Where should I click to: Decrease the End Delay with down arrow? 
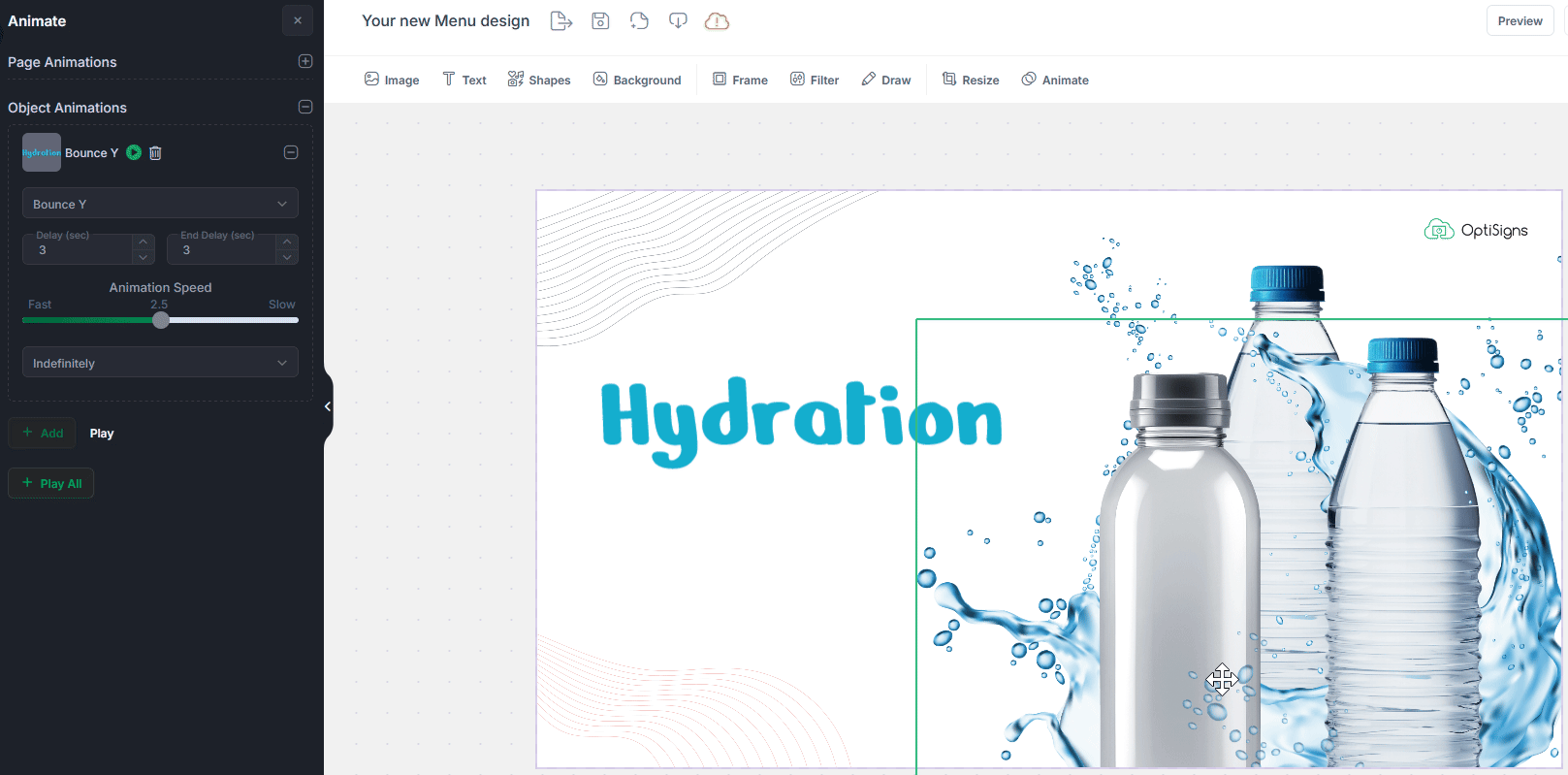pyautogui.click(x=287, y=257)
